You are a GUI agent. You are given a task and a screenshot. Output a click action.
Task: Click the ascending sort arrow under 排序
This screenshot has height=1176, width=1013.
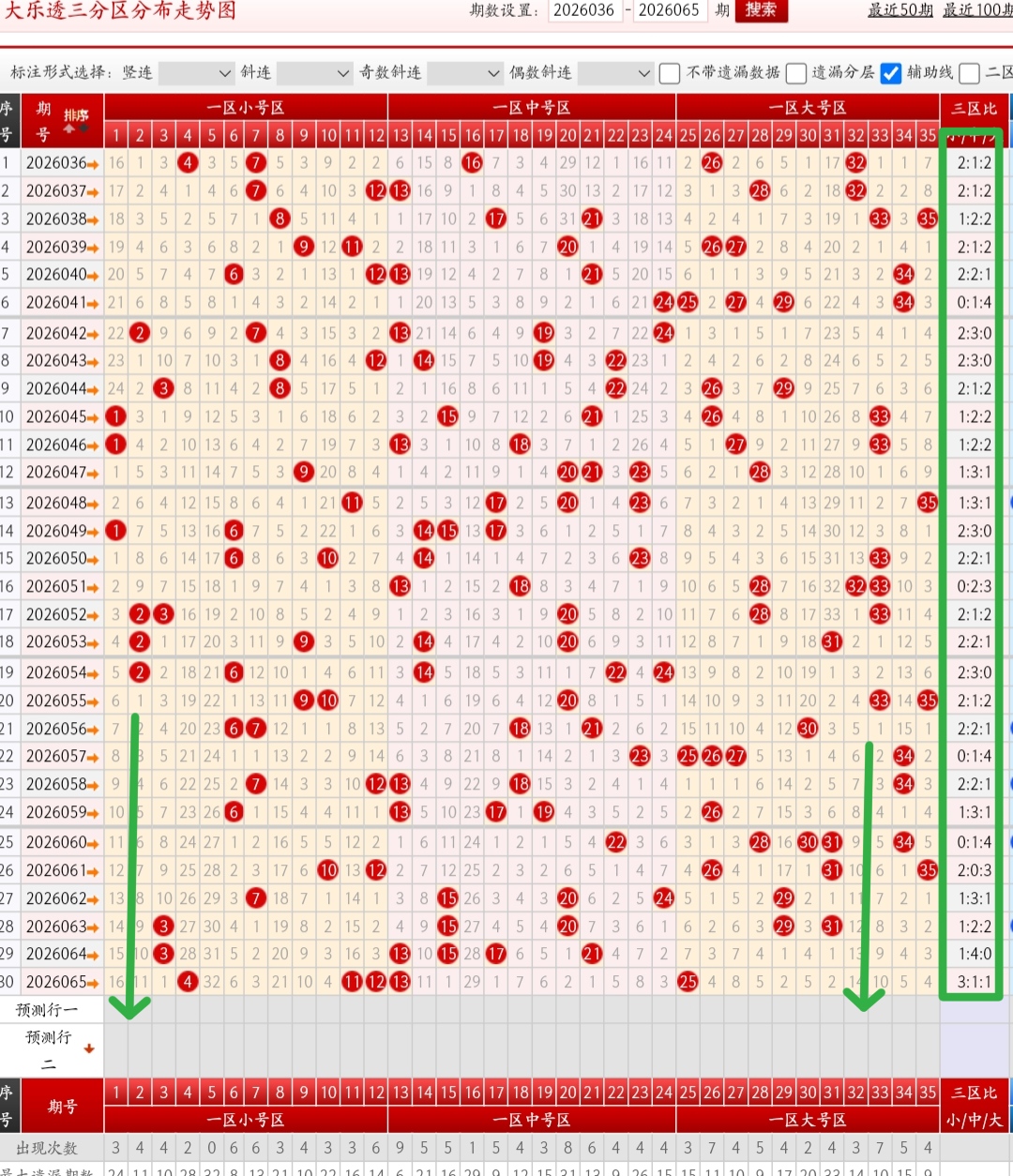69,128
